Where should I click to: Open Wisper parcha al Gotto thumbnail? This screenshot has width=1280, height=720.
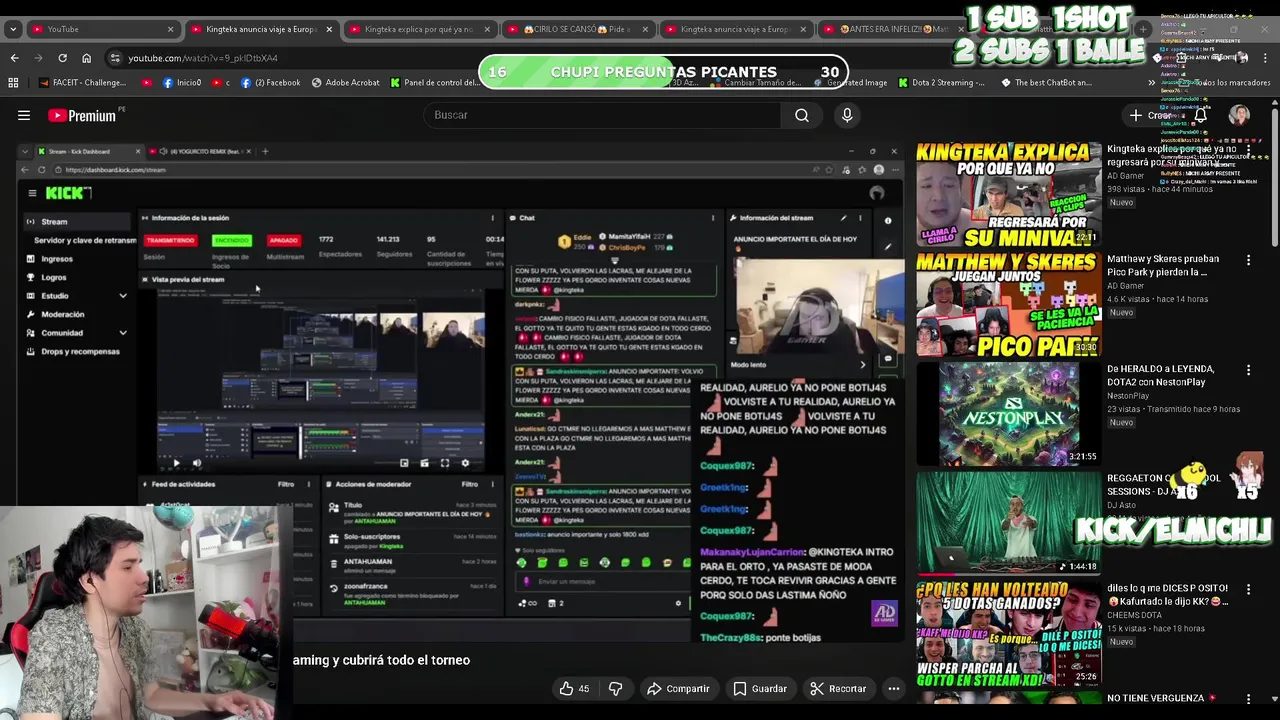tap(1008, 634)
